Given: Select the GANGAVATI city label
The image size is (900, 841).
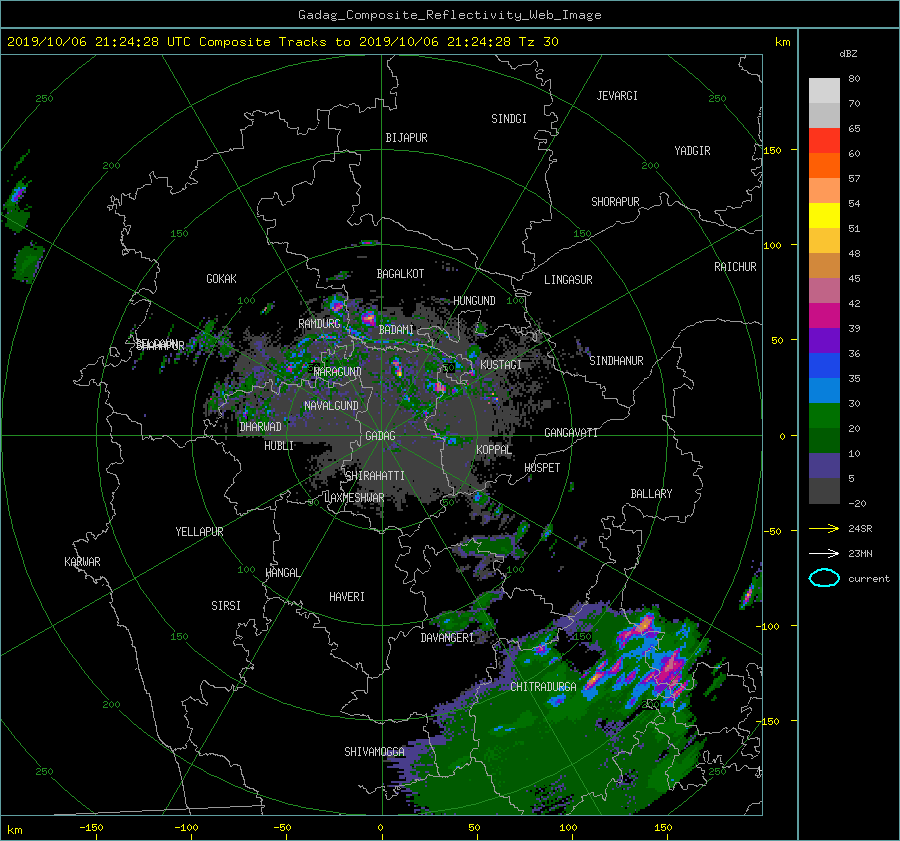Looking at the screenshot, I should pyautogui.click(x=571, y=433).
